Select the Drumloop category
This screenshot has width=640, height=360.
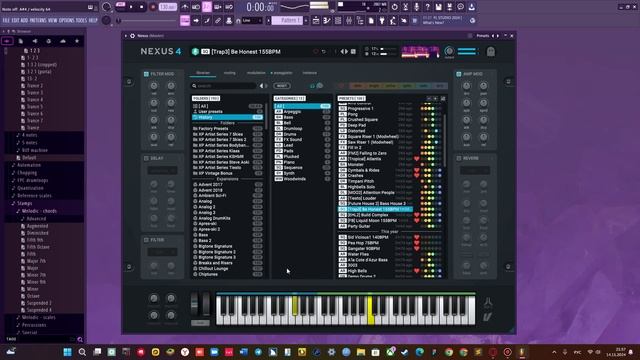coord(302,129)
